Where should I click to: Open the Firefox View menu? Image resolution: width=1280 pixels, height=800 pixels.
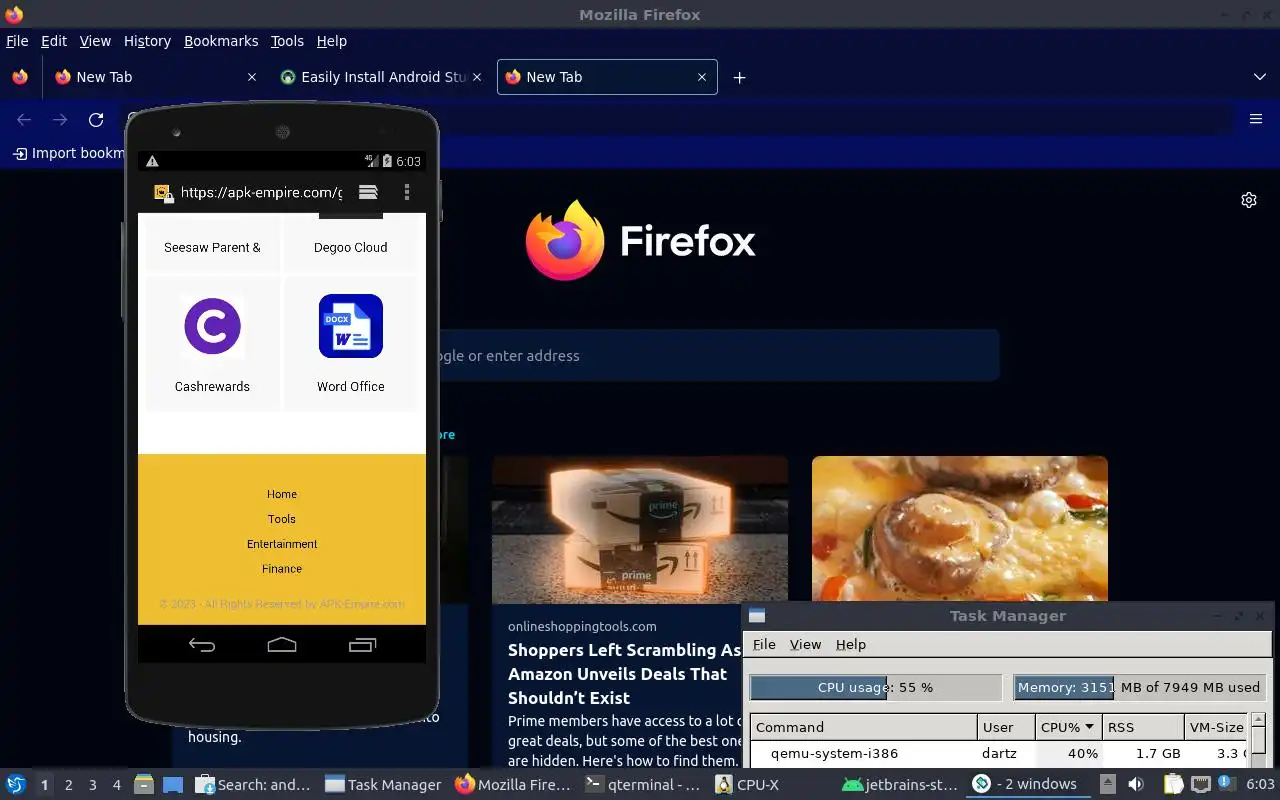(x=95, y=41)
